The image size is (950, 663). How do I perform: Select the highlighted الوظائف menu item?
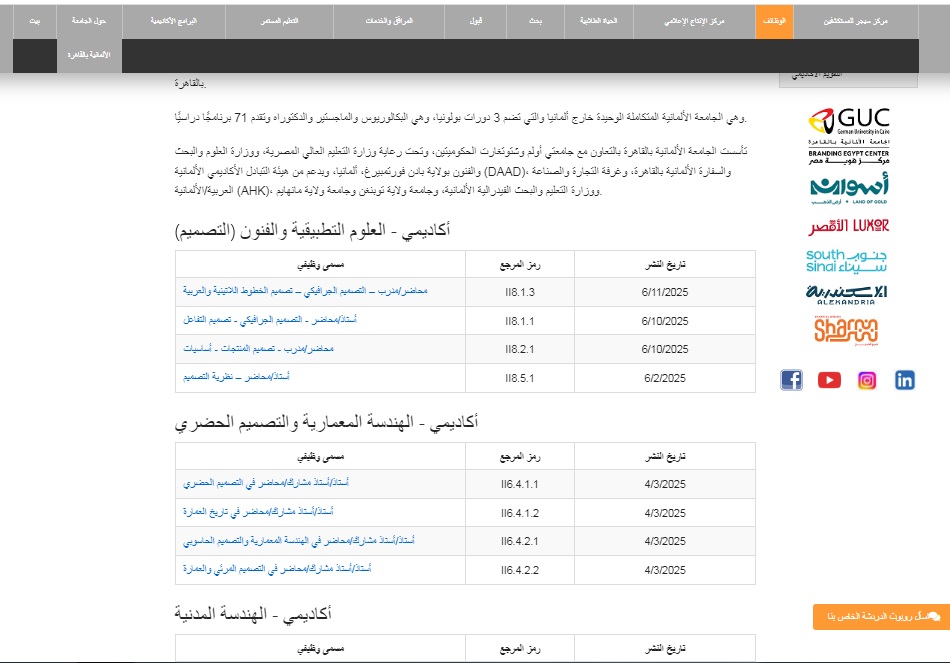coord(773,20)
